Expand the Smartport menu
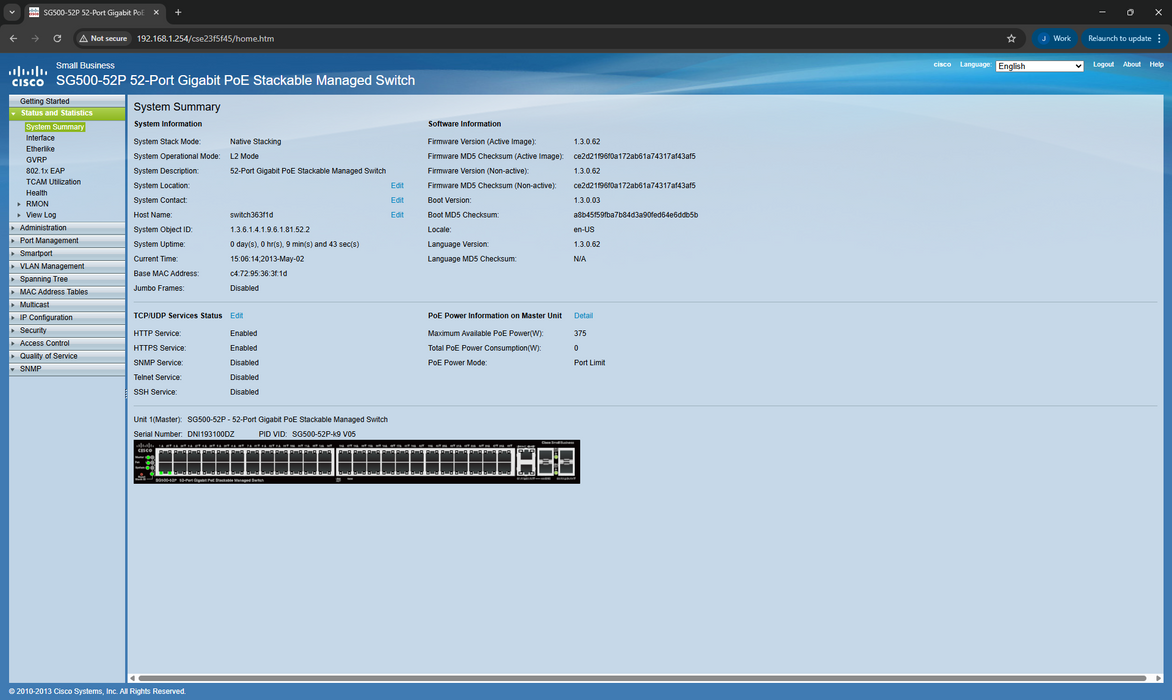This screenshot has height=700, width=1172. coord(67,253)
